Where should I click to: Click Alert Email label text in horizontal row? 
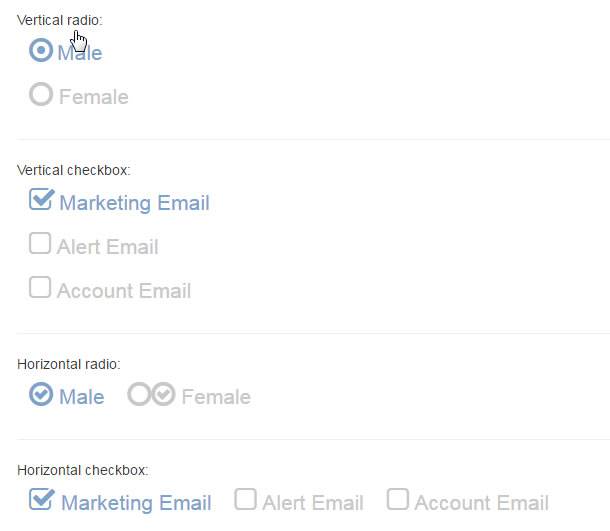(313, 503)
